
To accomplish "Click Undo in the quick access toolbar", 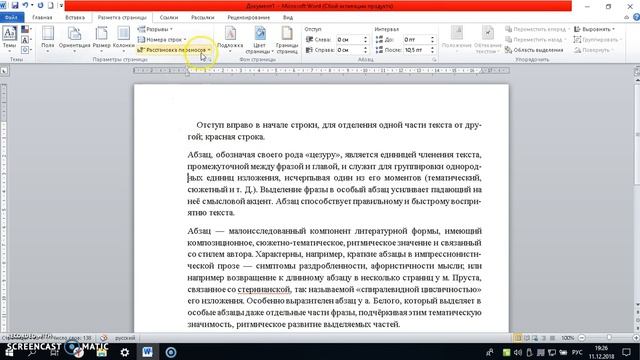I will click(25, 6).
